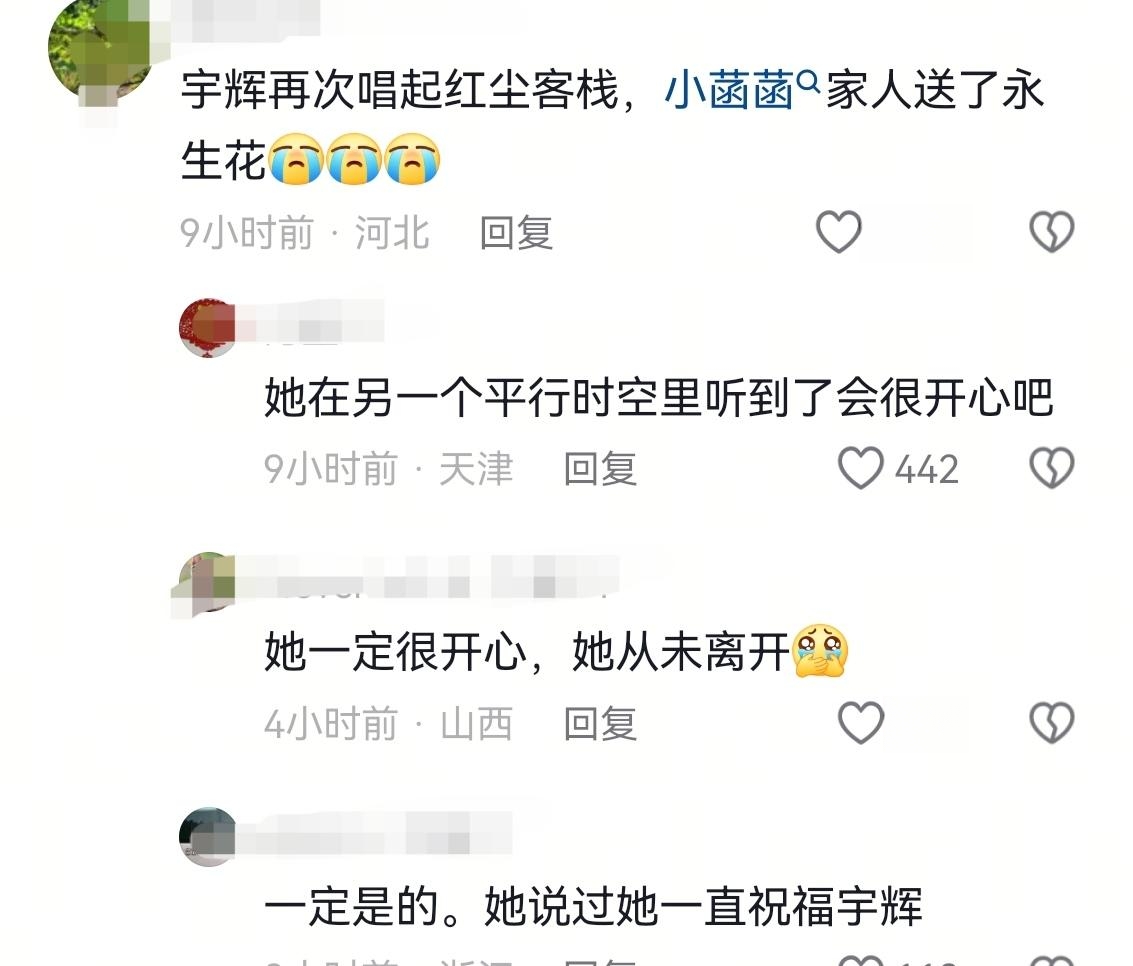Tap search icon beside 小菡菡
Viewport: 1133px width, 966px height.
click(x=809, y=81)
